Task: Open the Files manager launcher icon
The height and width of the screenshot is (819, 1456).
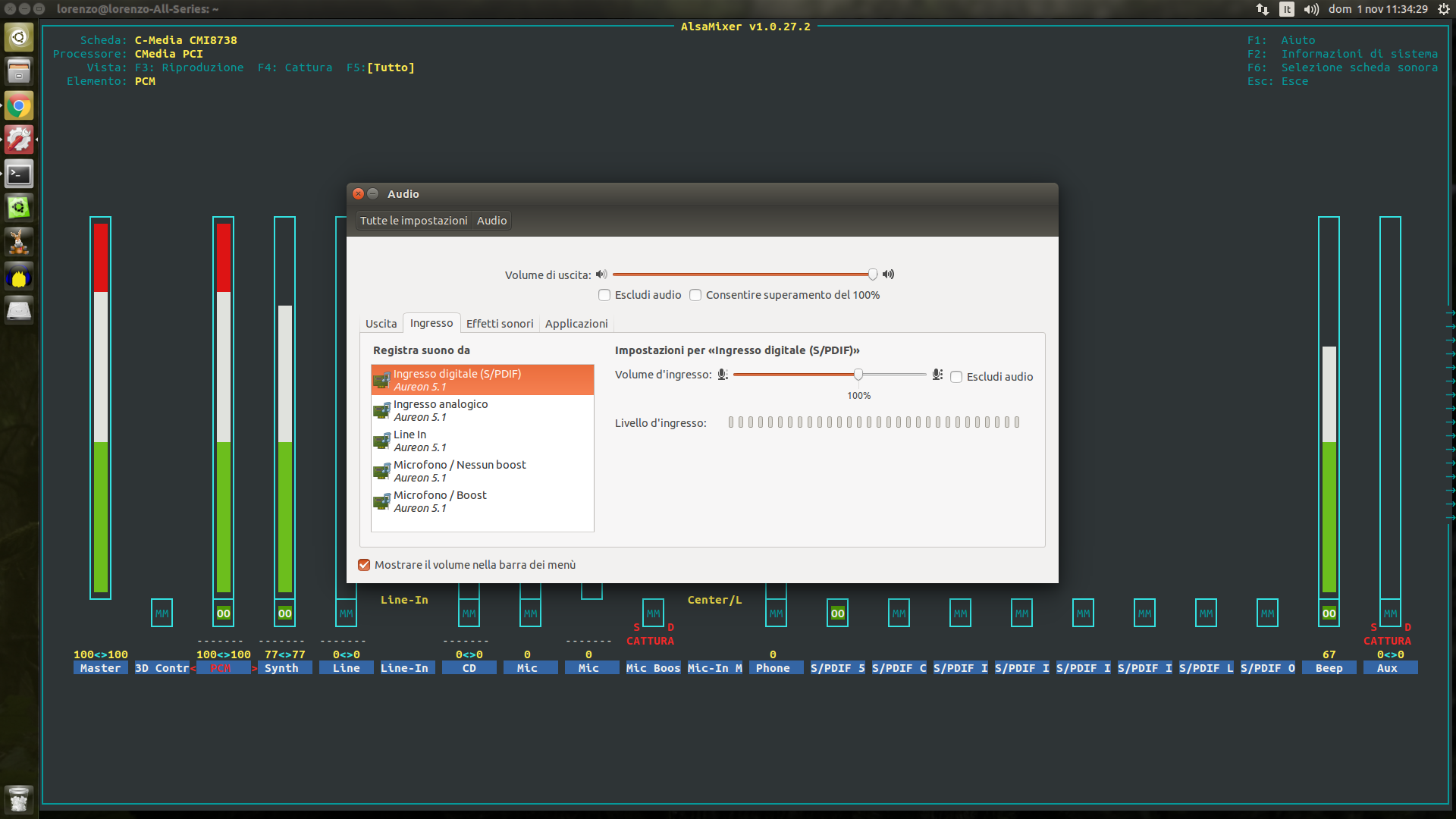Action: [19, 72]
